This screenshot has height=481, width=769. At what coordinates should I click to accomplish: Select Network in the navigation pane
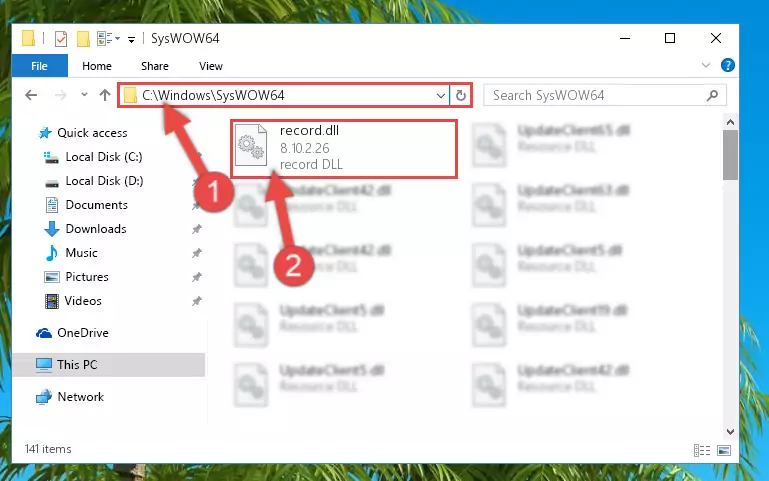pos(80,397)
